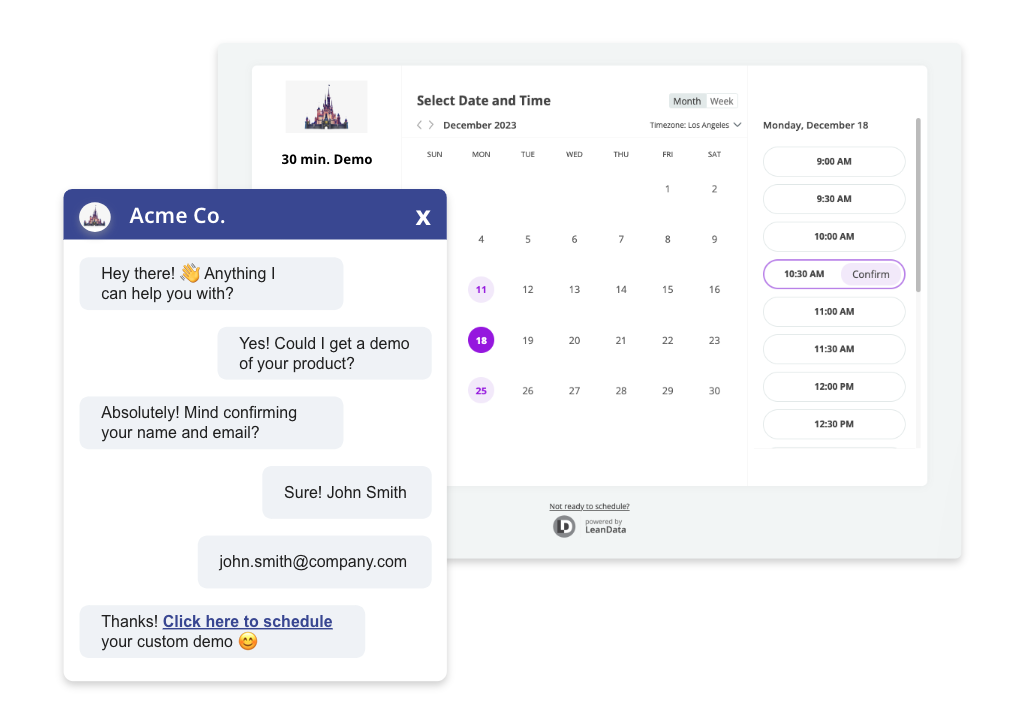The image size is (1016, 724).
Task: Open the Not ready to schedule link
Action: pyautogui.click(x=589, y=506)
